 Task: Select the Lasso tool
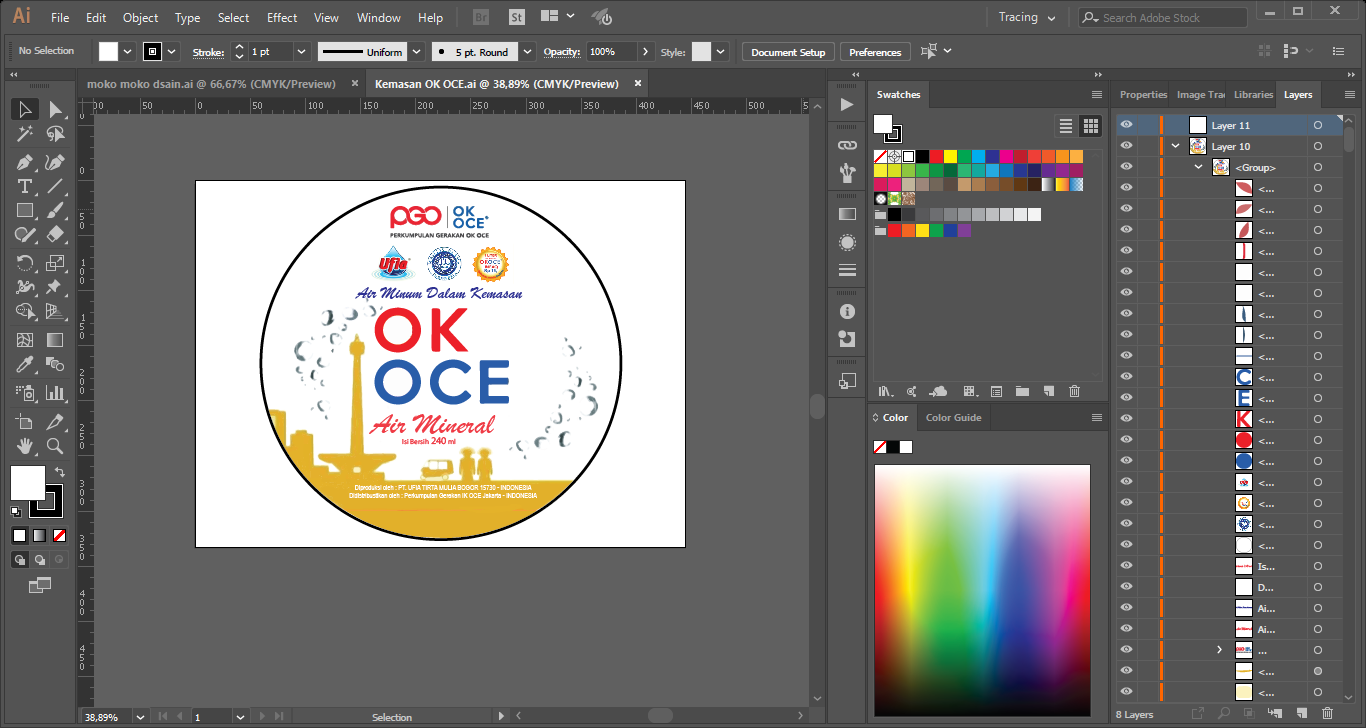coord(55,134)
